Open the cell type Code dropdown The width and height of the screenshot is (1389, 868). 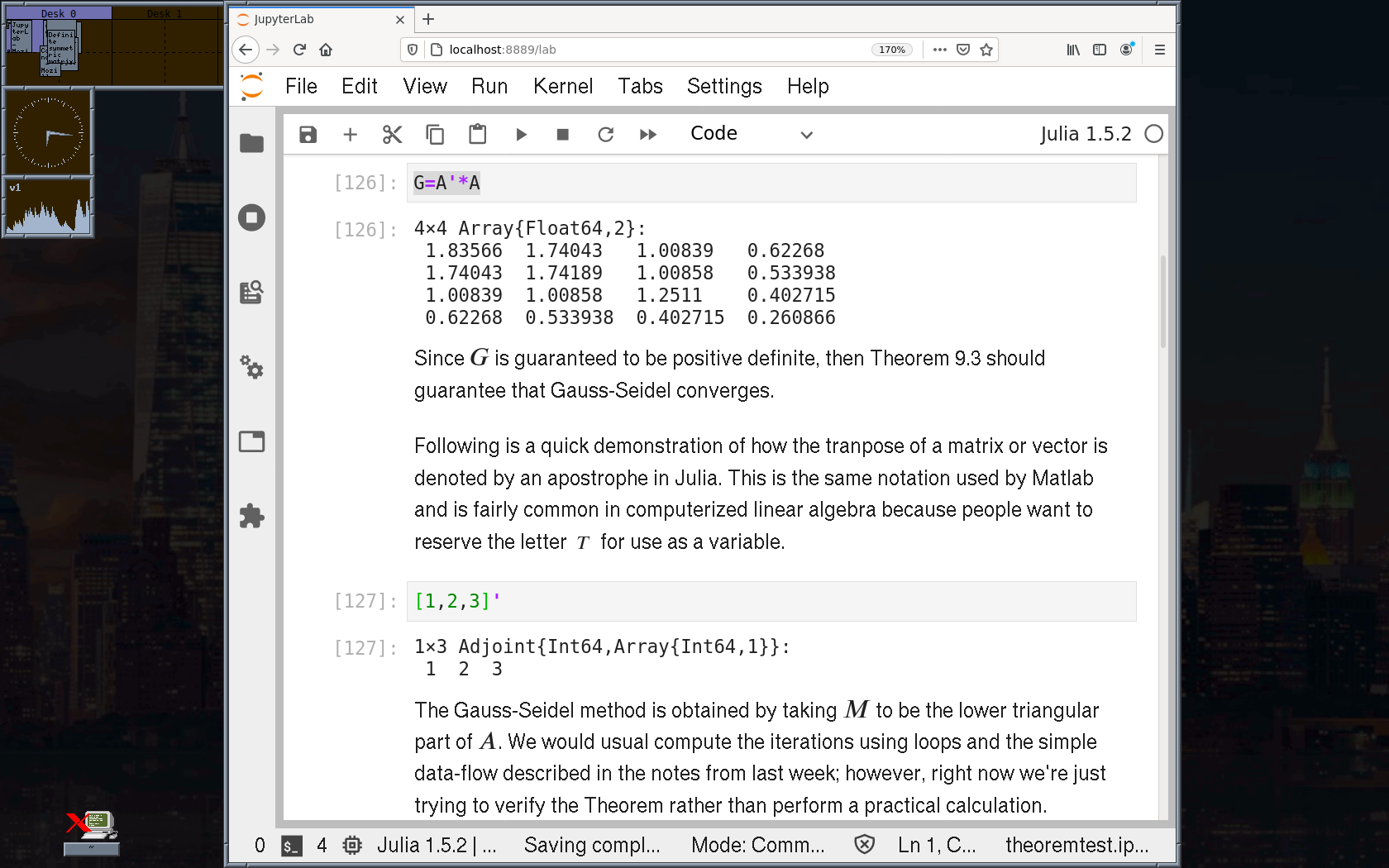[x=751, y=134]
